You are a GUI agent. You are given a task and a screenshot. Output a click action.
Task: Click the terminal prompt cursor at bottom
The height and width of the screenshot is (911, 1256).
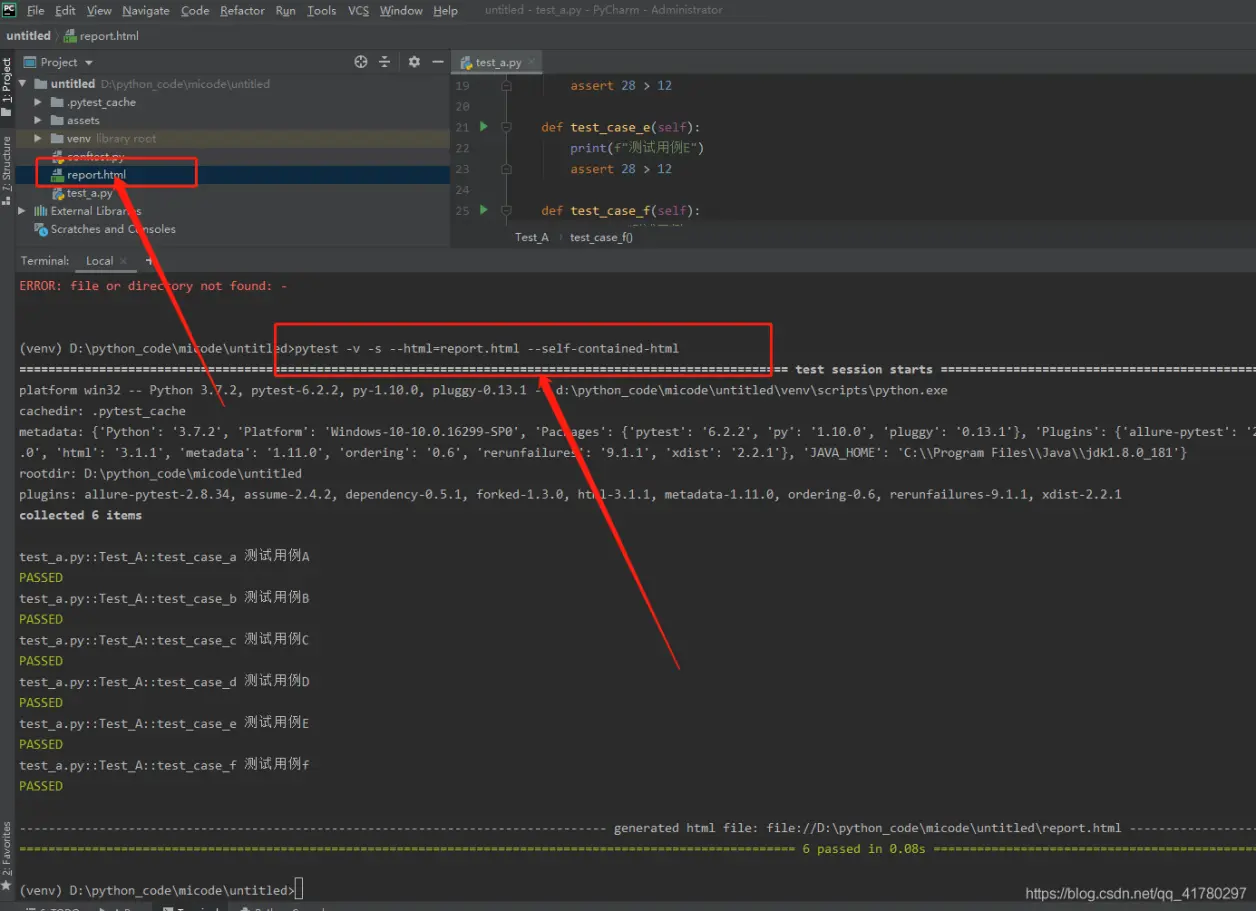click(x=299, y=890)
